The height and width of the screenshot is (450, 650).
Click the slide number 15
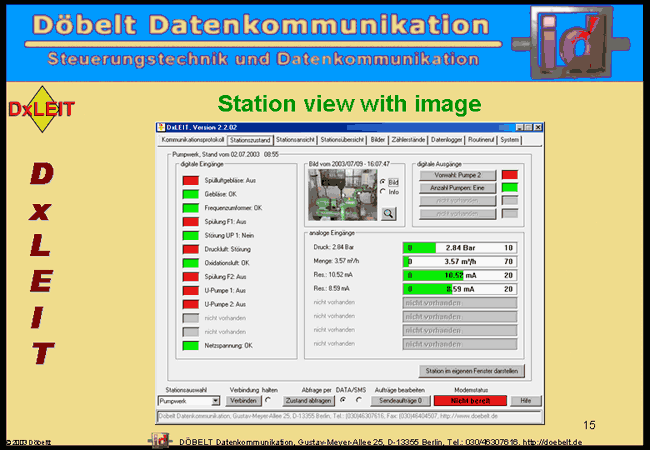pyautogui.click(x=589, y=425)
